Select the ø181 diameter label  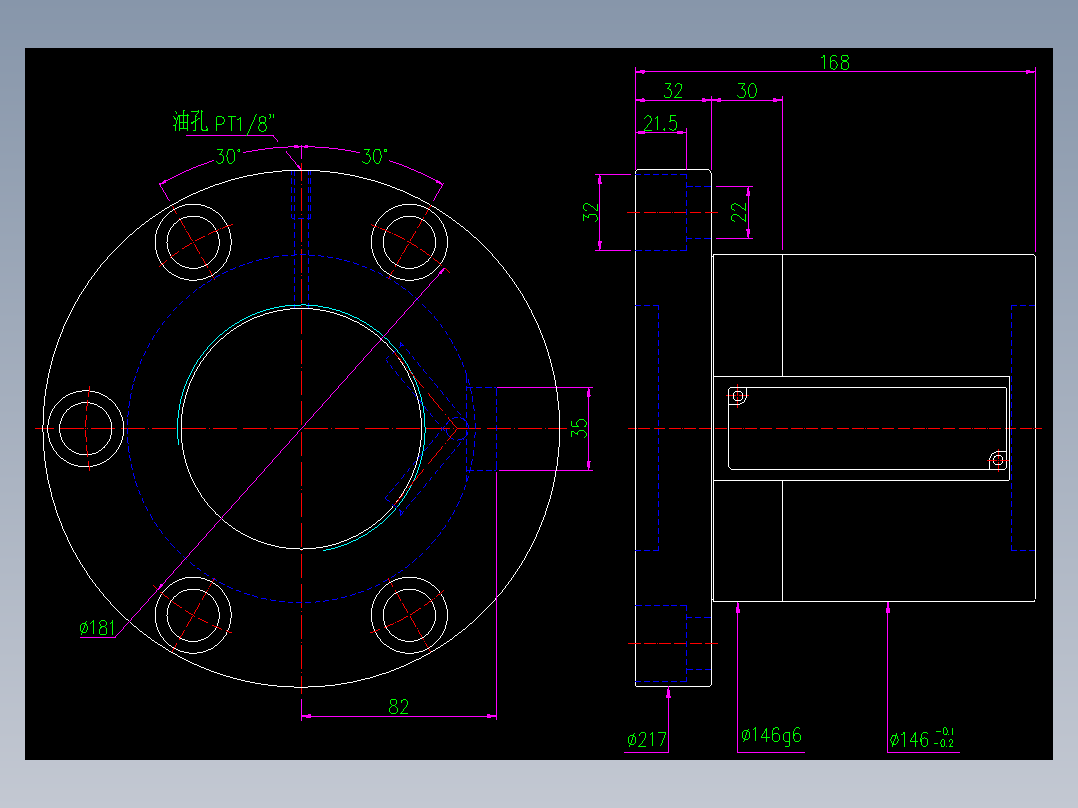[97, 628]
